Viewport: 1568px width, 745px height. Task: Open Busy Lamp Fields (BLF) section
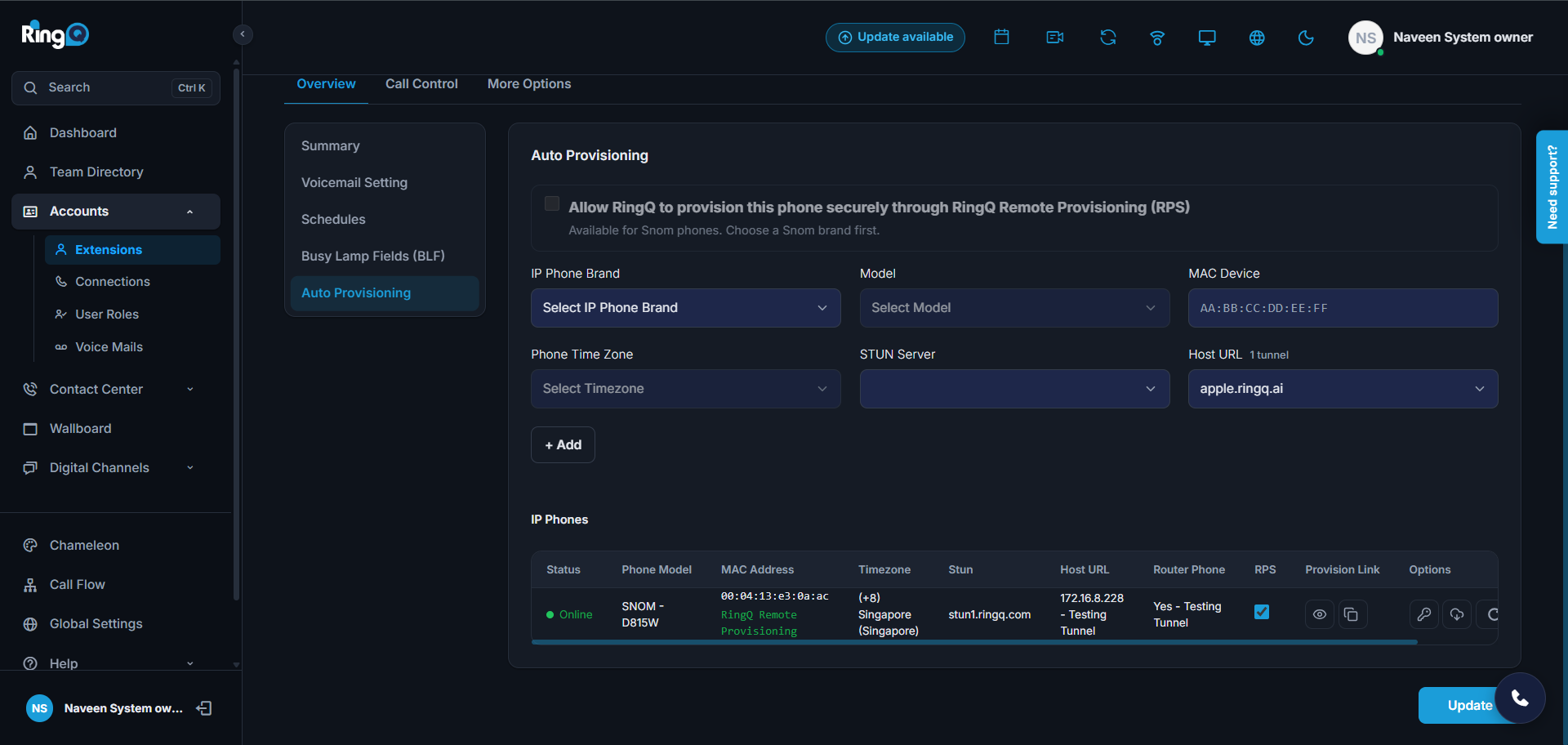[385, 256]
